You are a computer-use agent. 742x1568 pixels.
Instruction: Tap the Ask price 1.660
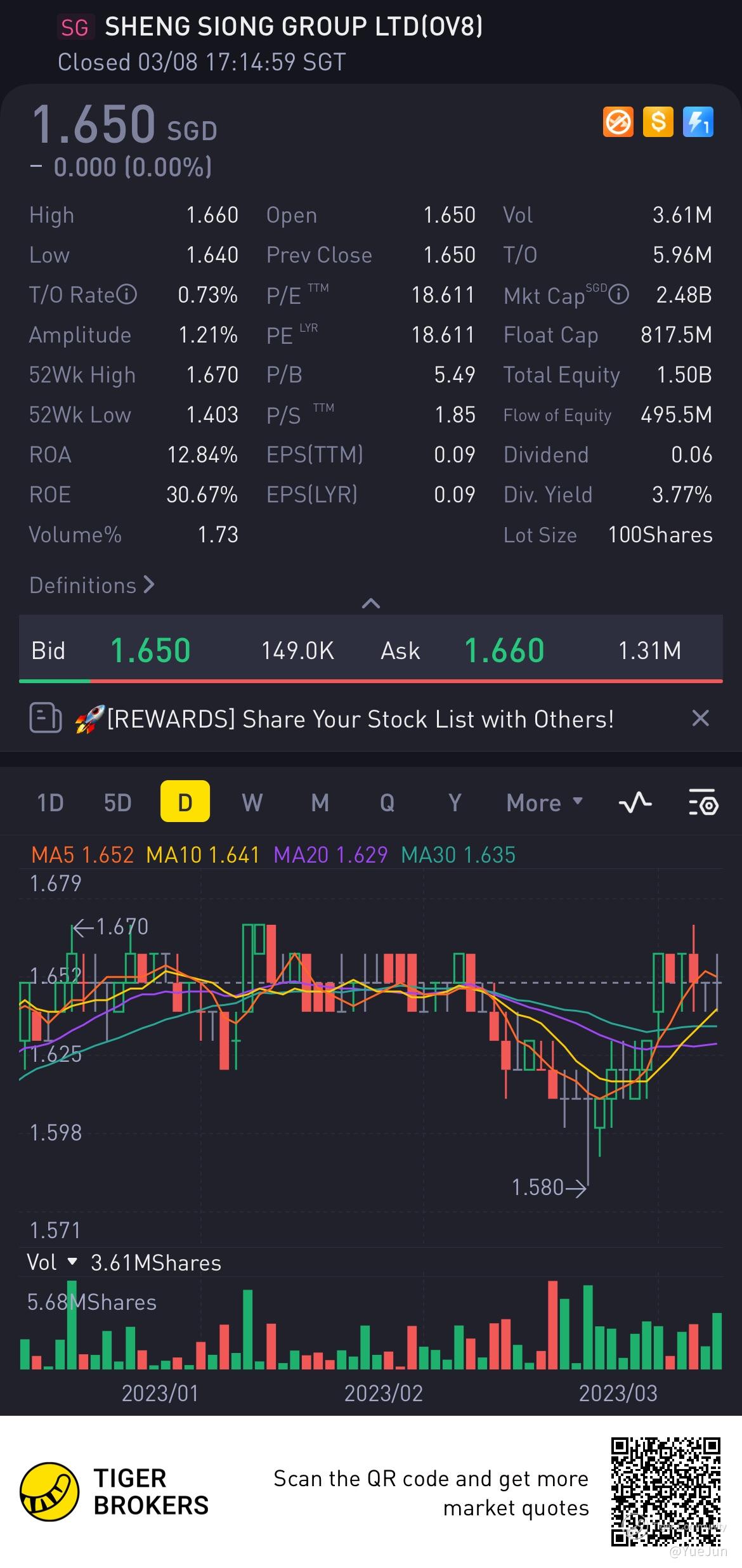[x=504, y=650]
